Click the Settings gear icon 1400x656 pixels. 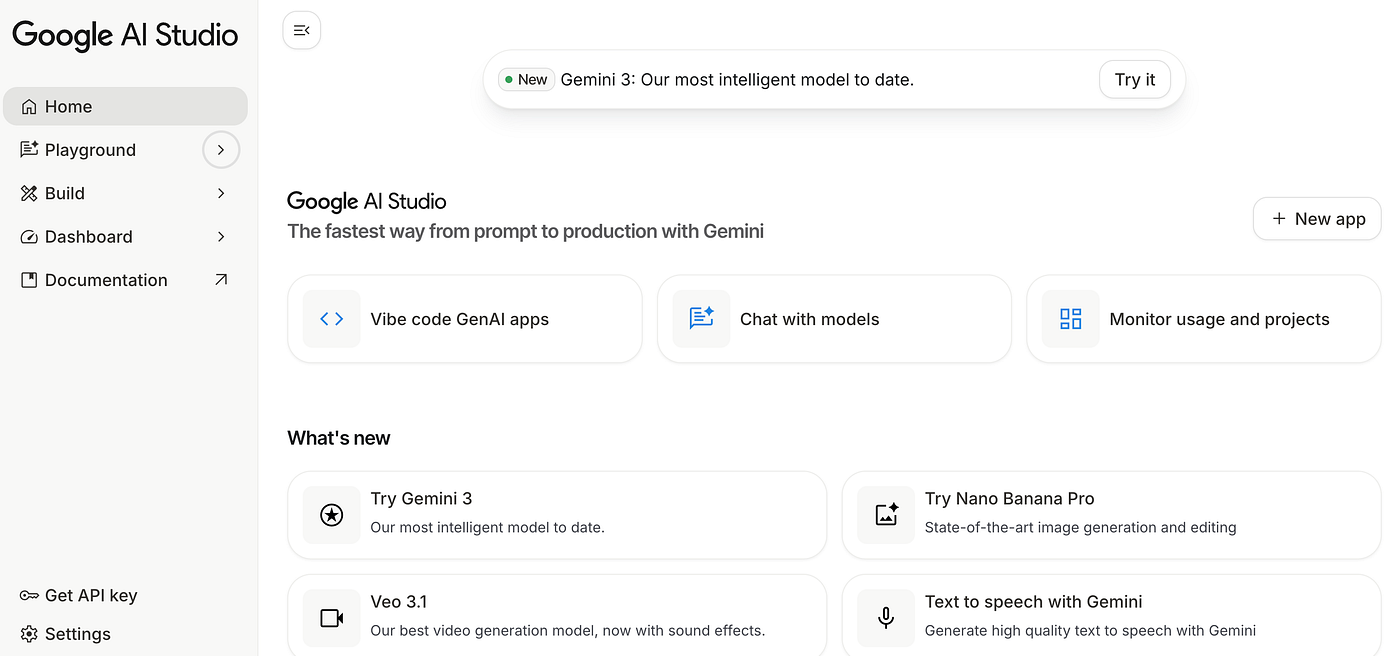tap(29, 634)
